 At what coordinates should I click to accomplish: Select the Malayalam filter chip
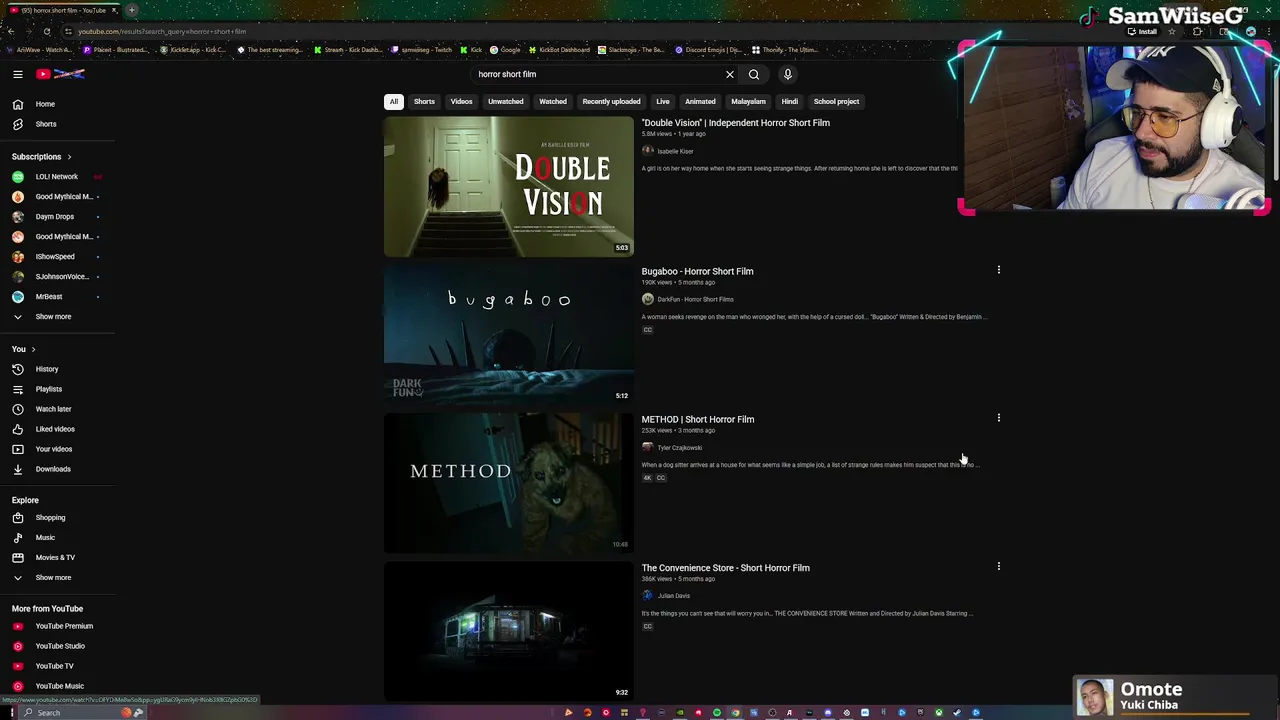click(748, 101)
